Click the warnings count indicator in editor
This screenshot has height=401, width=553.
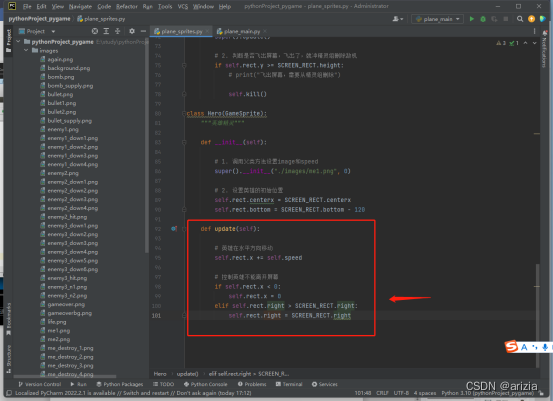(x=501, y=43)
